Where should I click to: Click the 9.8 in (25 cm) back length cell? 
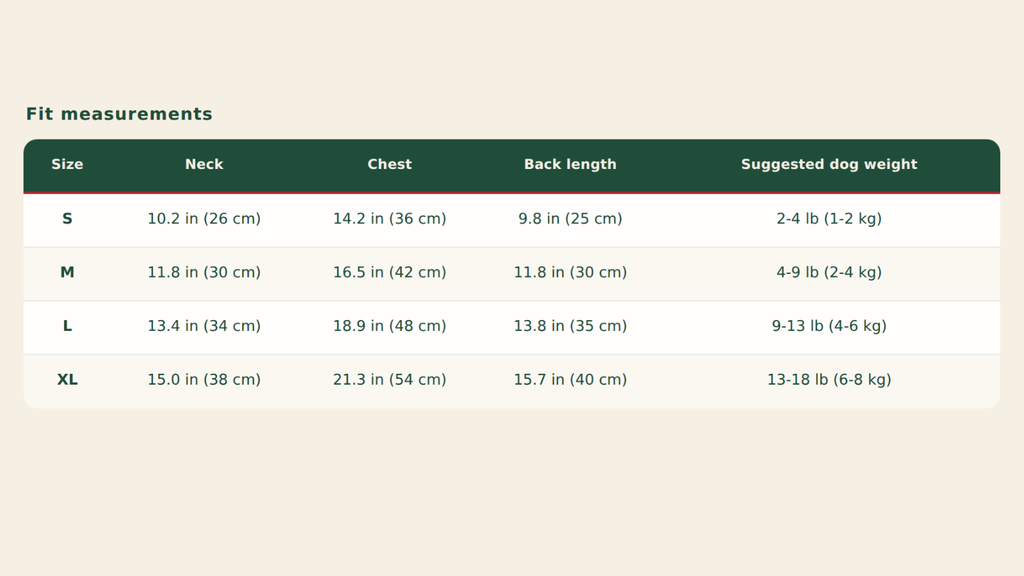[570, 219]
